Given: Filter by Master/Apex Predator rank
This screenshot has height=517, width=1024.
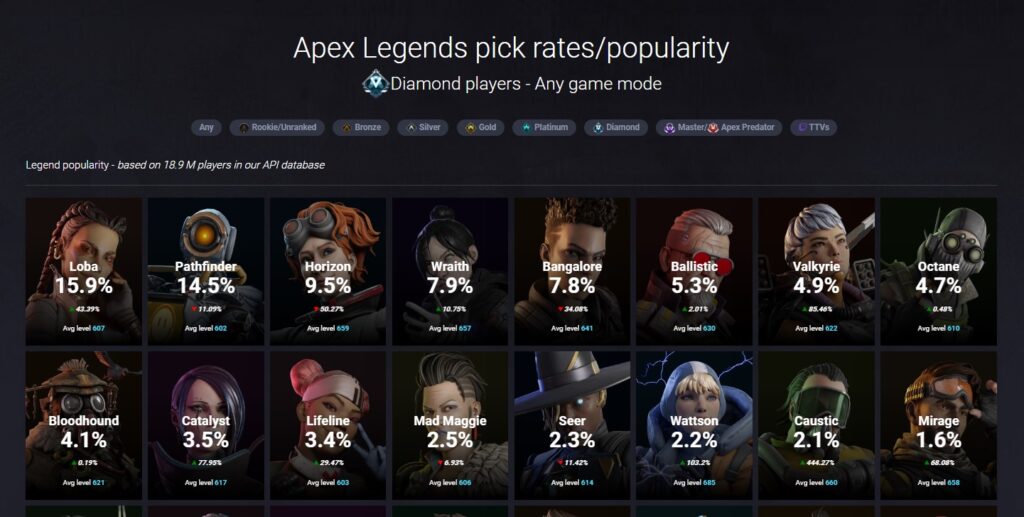Looking at the screenshot, I should (x=719, y=127).
